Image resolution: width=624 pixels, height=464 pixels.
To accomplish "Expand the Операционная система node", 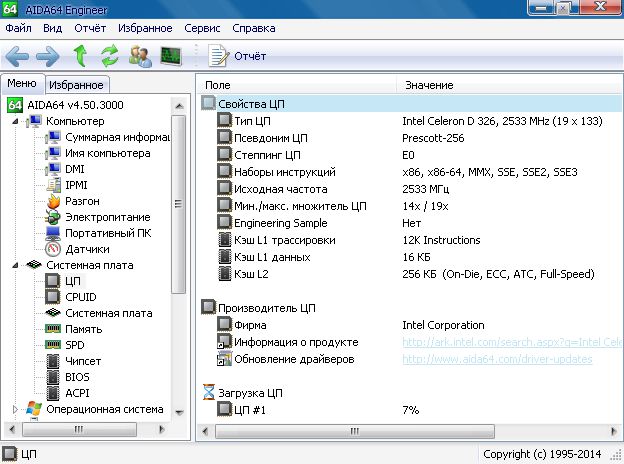I will tap(15, 409).
